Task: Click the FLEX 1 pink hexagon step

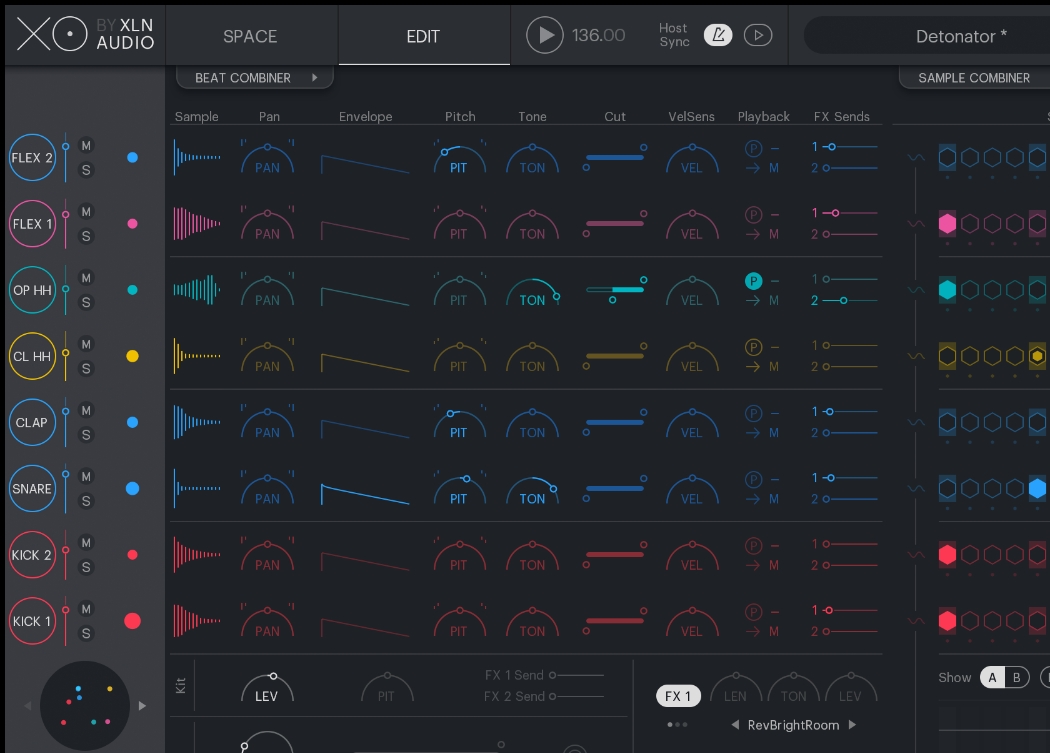Action: [x=947, y=224]
